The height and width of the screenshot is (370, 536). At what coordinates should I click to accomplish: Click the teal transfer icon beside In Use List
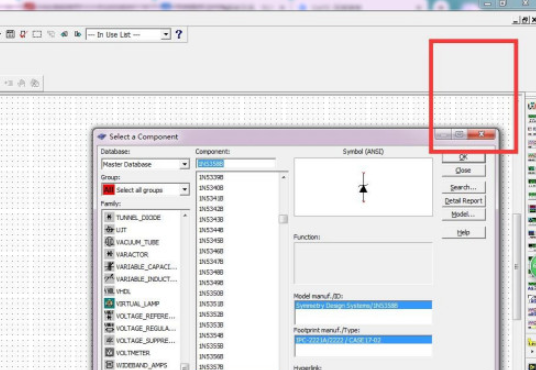[x=78, y=34]
